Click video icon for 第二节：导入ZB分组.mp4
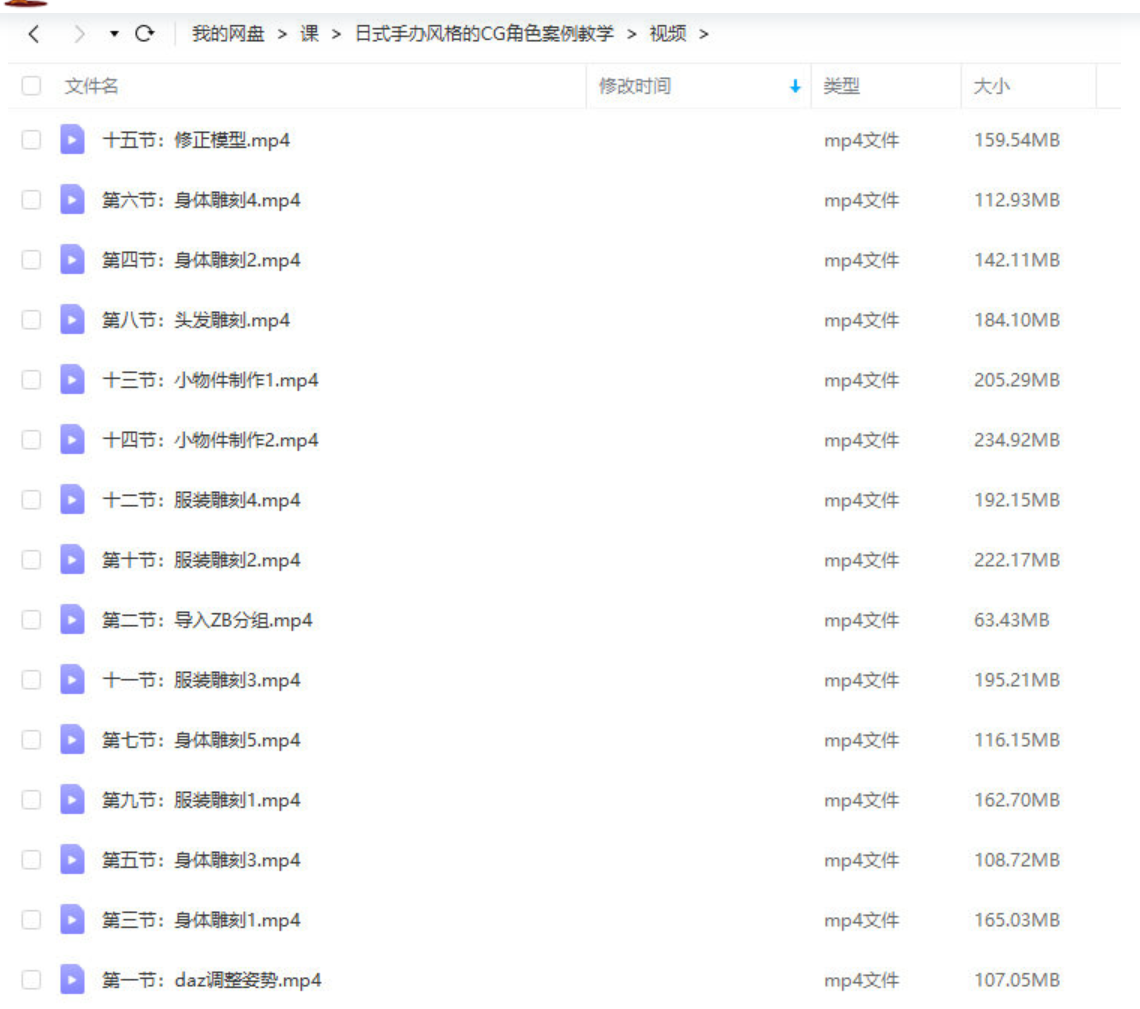 (72, 620)
